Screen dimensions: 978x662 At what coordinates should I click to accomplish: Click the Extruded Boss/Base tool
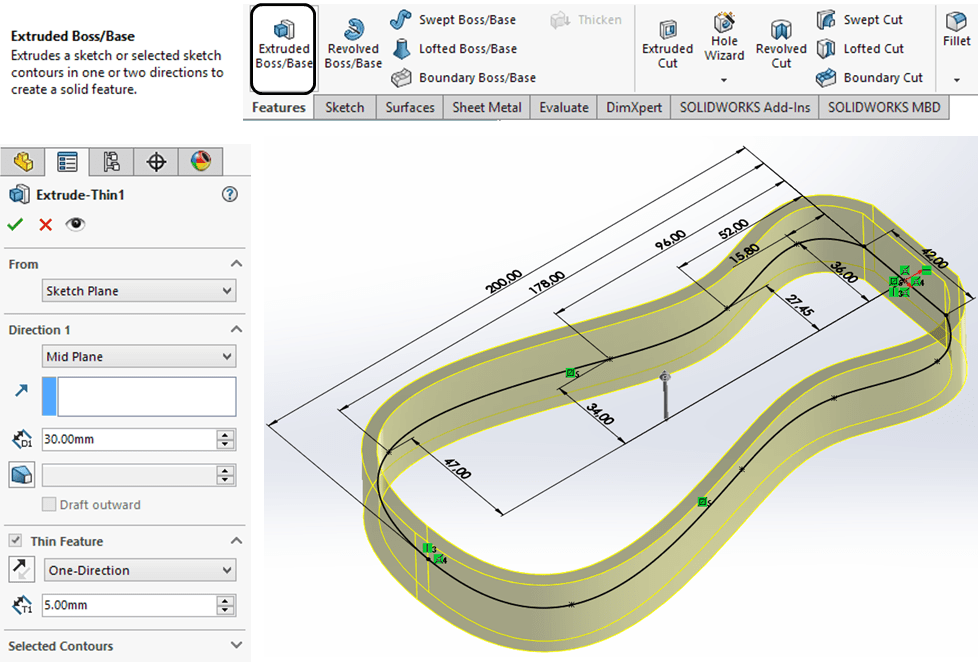click(283, 47)
